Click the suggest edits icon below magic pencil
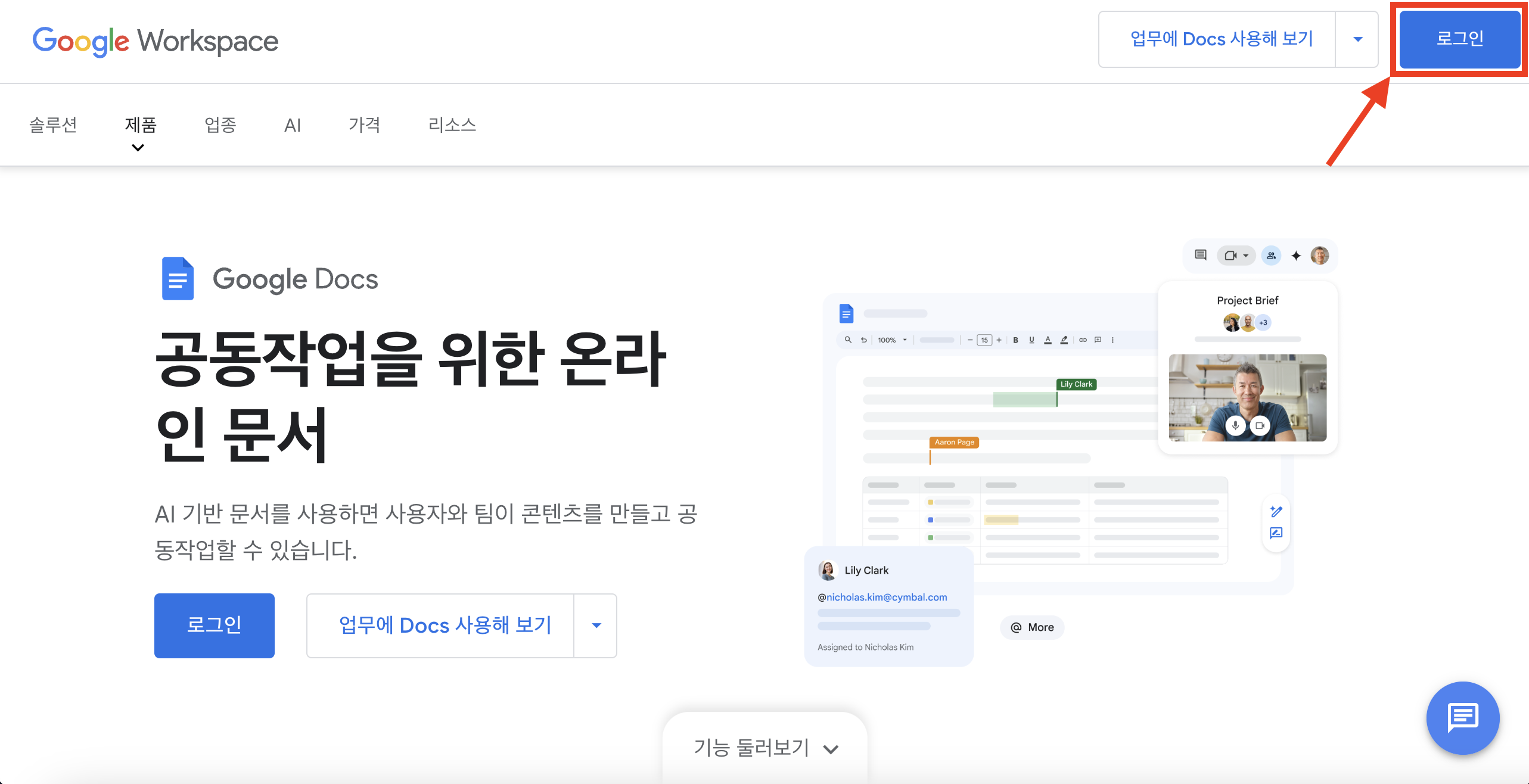 (x=1276, y=533)
